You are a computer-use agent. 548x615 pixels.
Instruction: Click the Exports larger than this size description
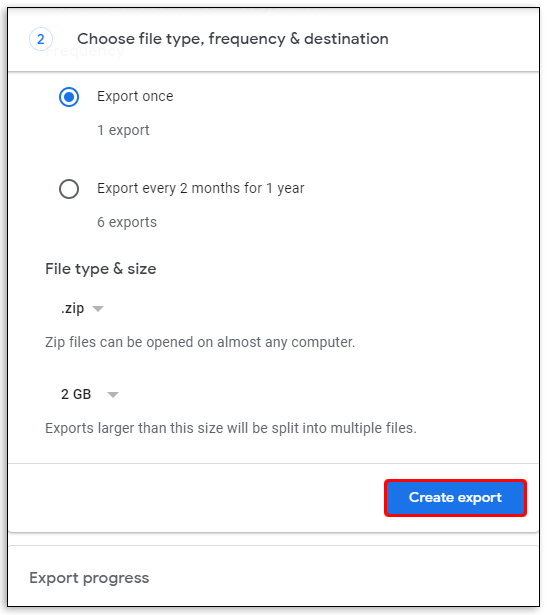[x=231, y=428]
